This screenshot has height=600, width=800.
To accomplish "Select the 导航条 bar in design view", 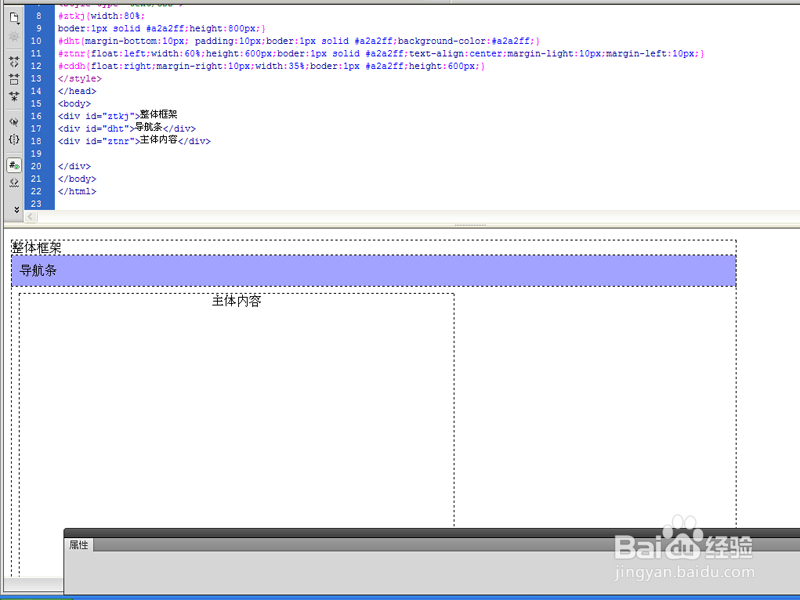I will click(373, 271).
